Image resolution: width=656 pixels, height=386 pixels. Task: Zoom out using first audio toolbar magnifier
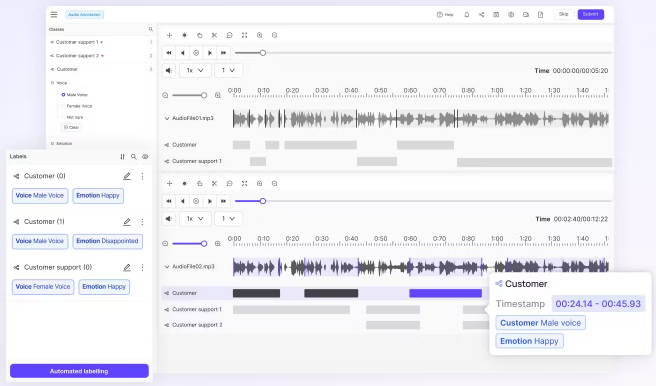(x=274, y=36)
